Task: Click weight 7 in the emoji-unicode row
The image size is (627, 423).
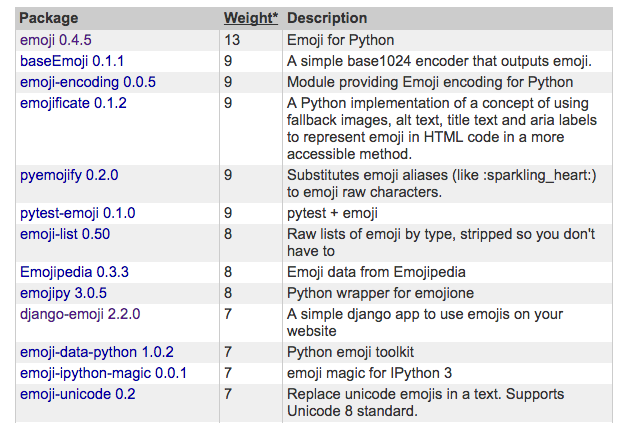Action: point(228,394)
